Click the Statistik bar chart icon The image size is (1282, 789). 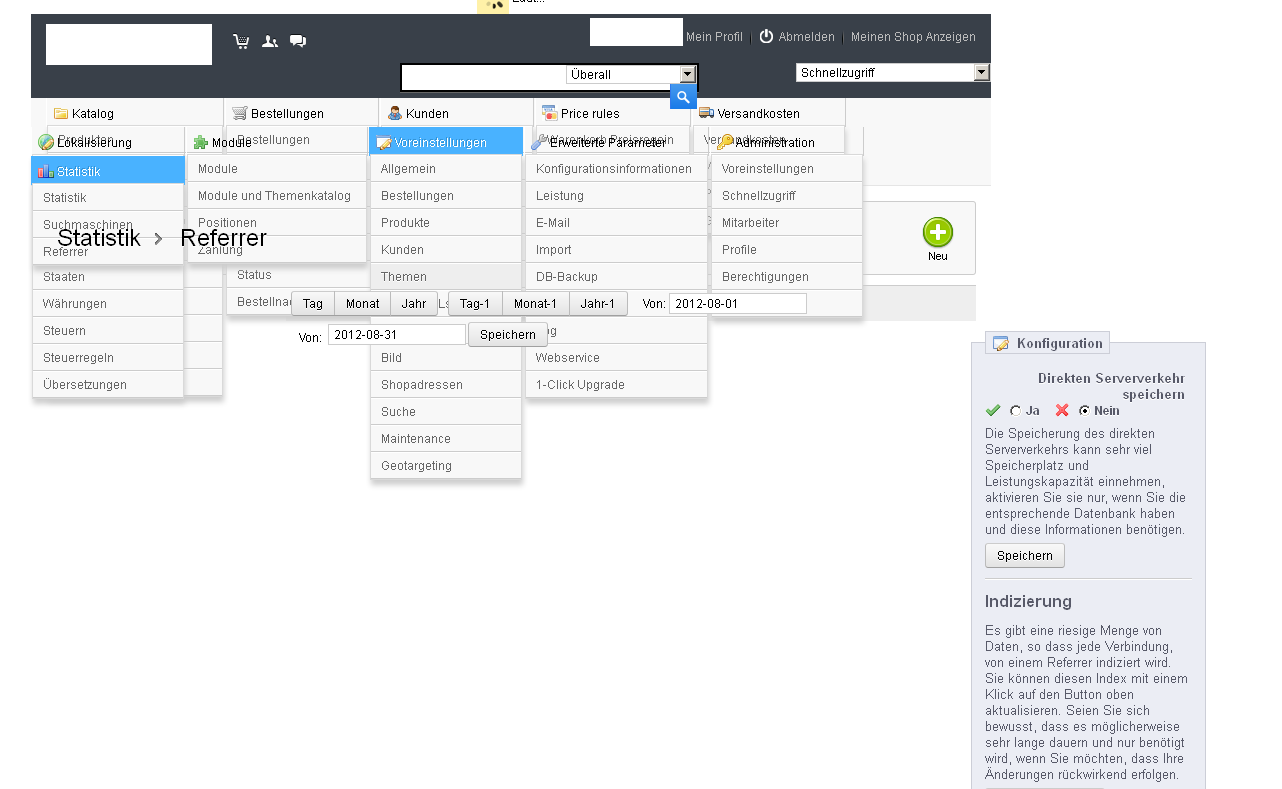46,171
